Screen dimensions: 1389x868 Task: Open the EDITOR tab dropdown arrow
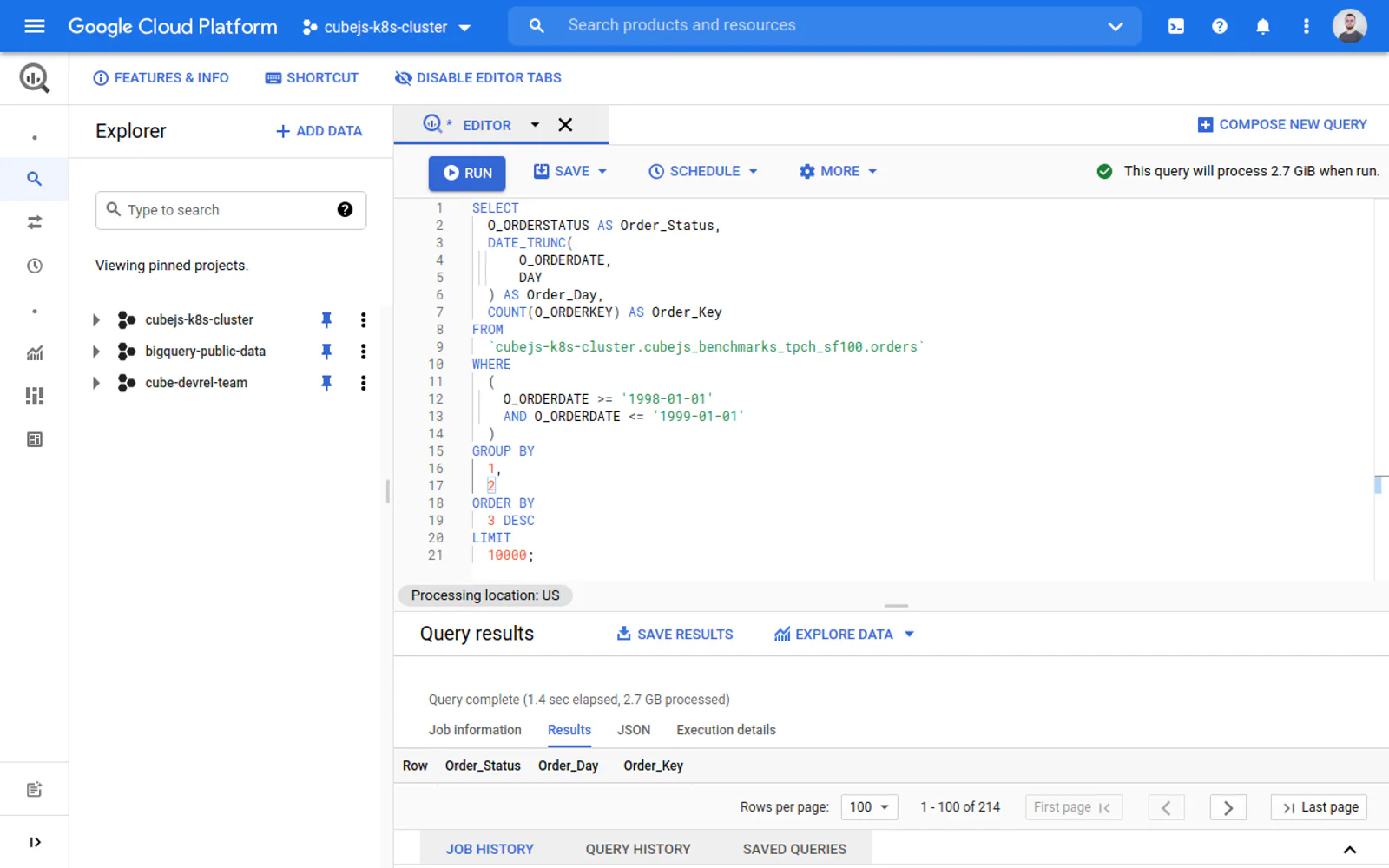[535, 125]
